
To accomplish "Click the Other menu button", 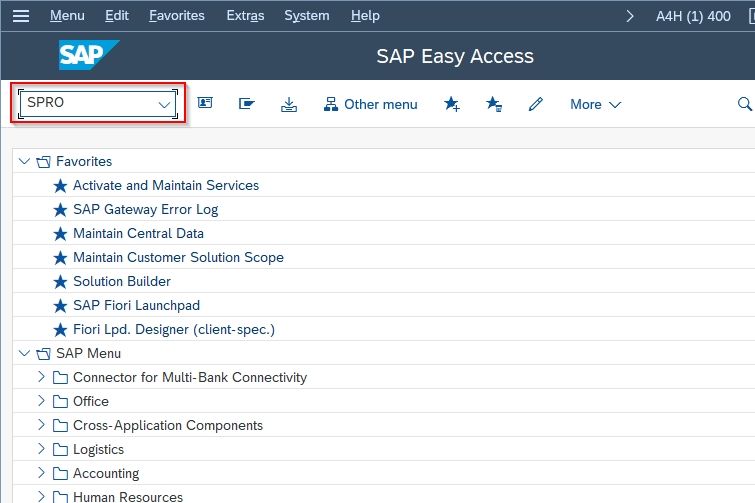I will coord(370,104).
